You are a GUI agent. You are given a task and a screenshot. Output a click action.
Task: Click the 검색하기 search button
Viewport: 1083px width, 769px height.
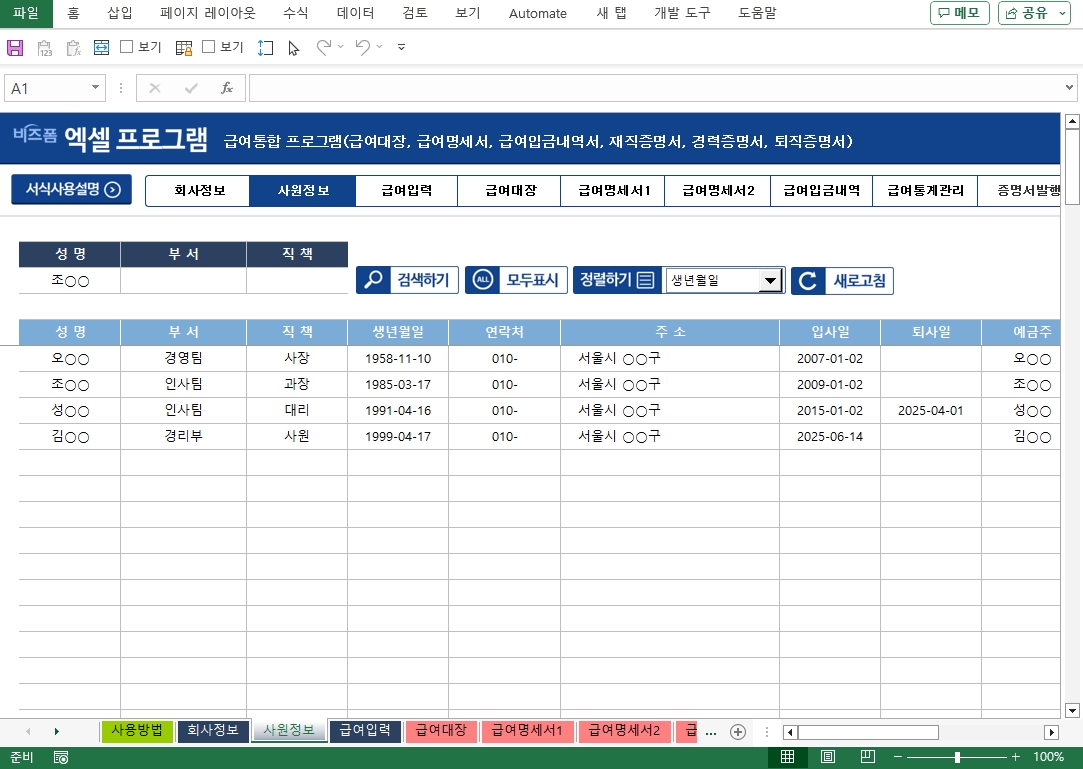(407, 280)
